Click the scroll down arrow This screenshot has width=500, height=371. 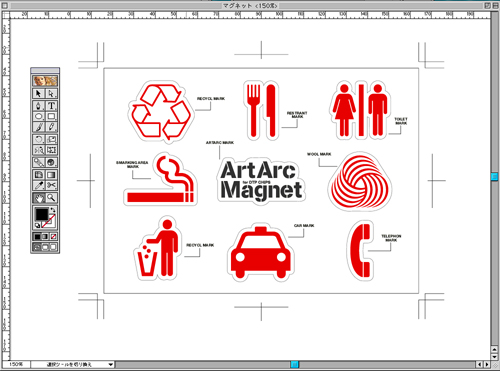[x=495, y=356]
